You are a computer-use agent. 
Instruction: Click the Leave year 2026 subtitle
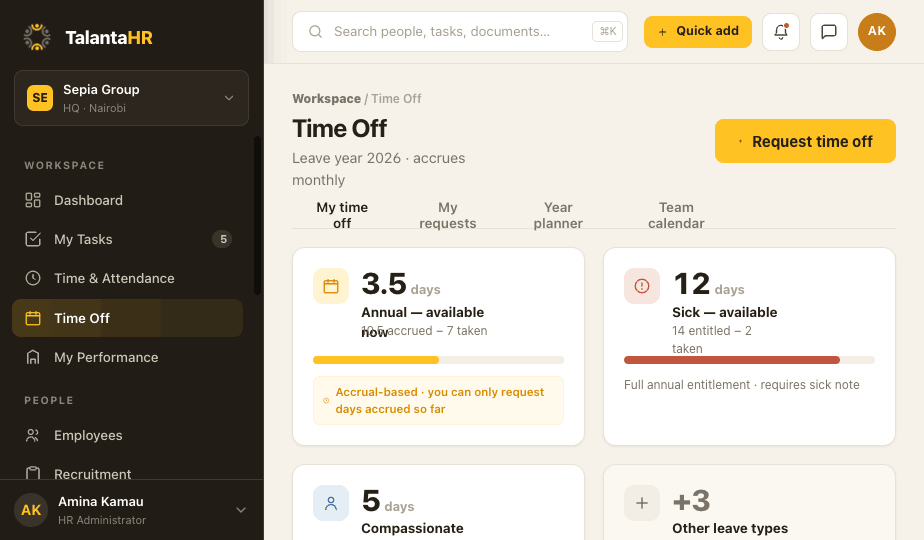click(378, 169)
